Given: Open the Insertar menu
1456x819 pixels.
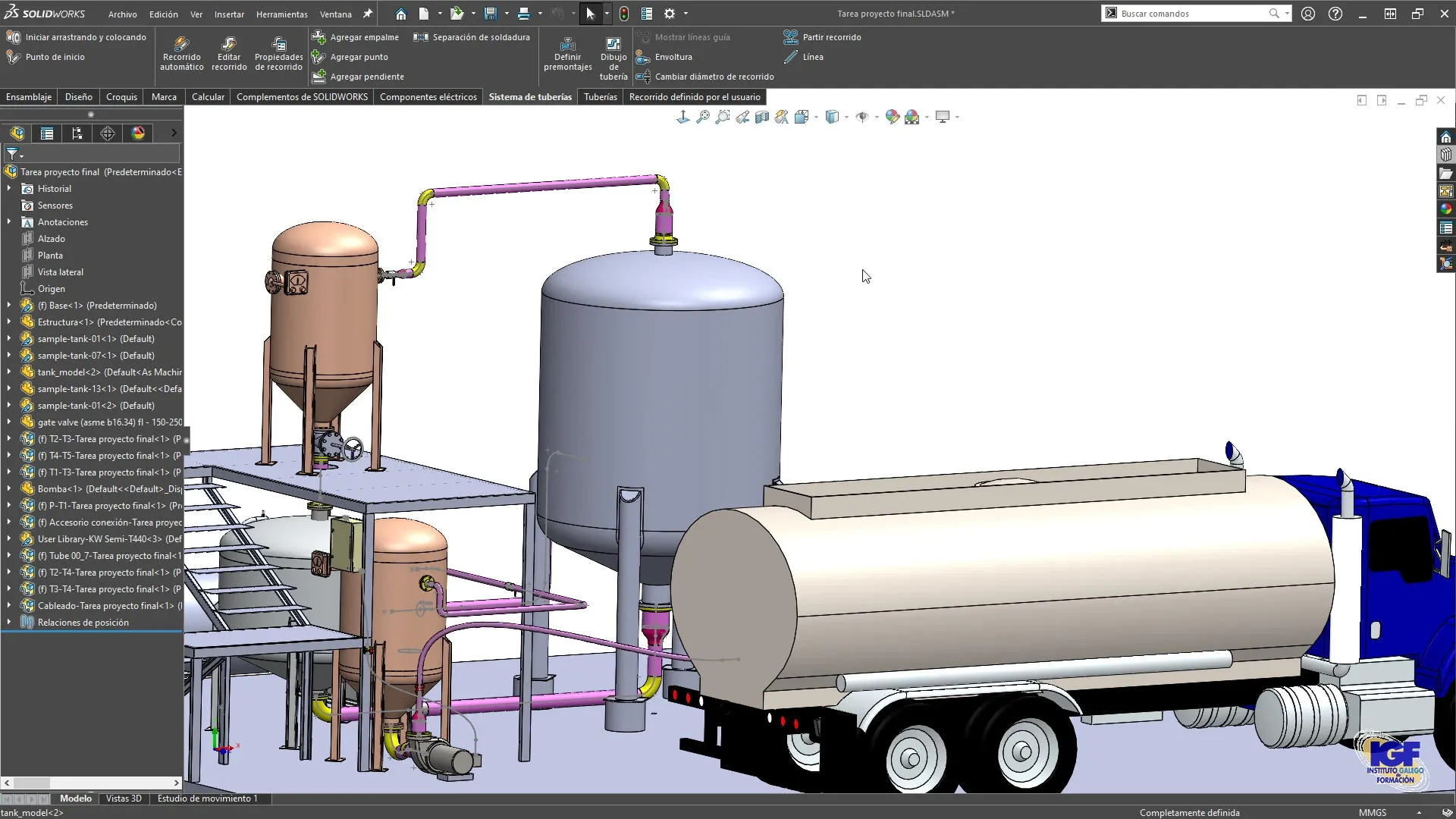Looking at the screenshot, I should pos(229,14).
